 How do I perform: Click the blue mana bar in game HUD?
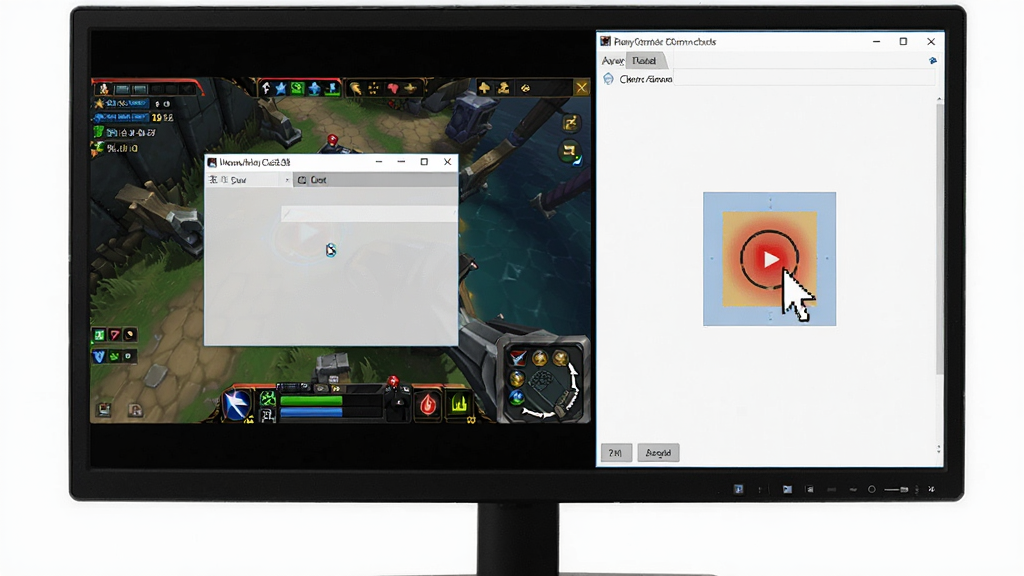(x=312, y=413)
